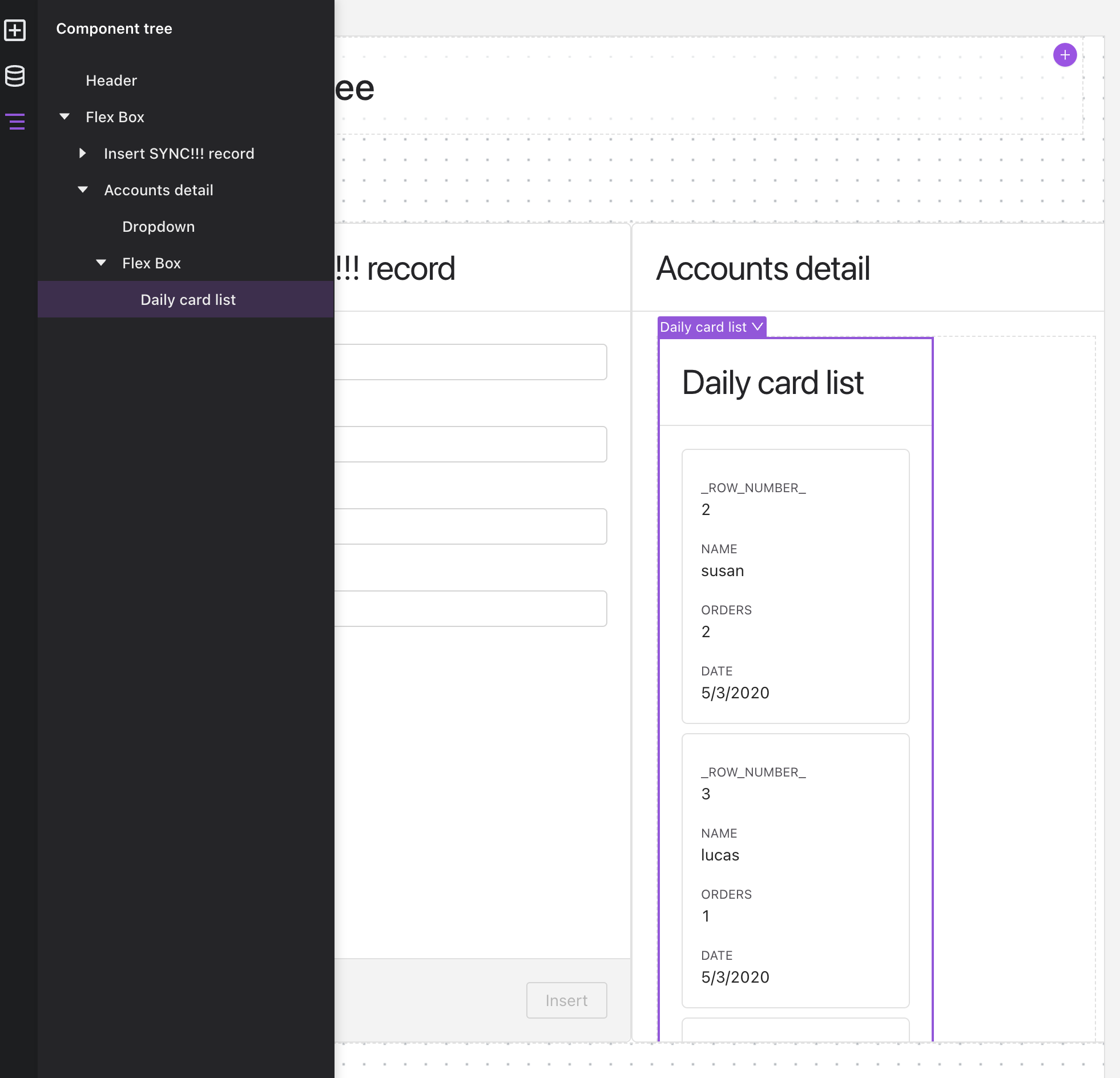Viewport: 1120px width, 1078px height.
Task: Select Dropdown in component tree
Action: (158, 227)
